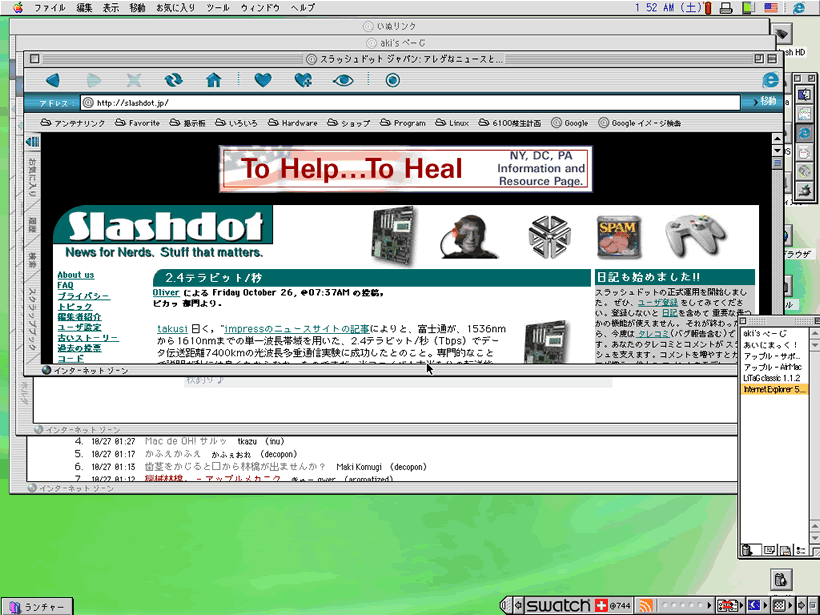Open the Linux favorites folder
The image size is (820, 615).
click(452, 123)
